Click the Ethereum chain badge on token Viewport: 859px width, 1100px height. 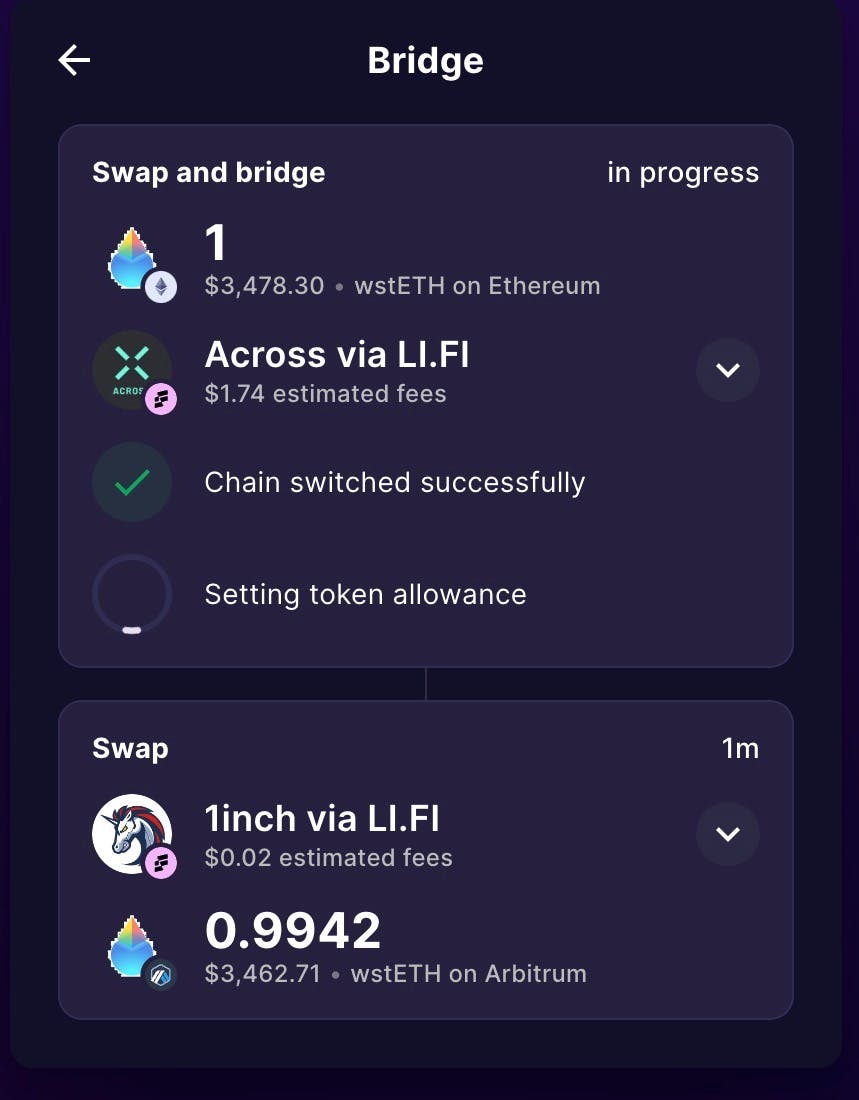click(x=161, y=287)
